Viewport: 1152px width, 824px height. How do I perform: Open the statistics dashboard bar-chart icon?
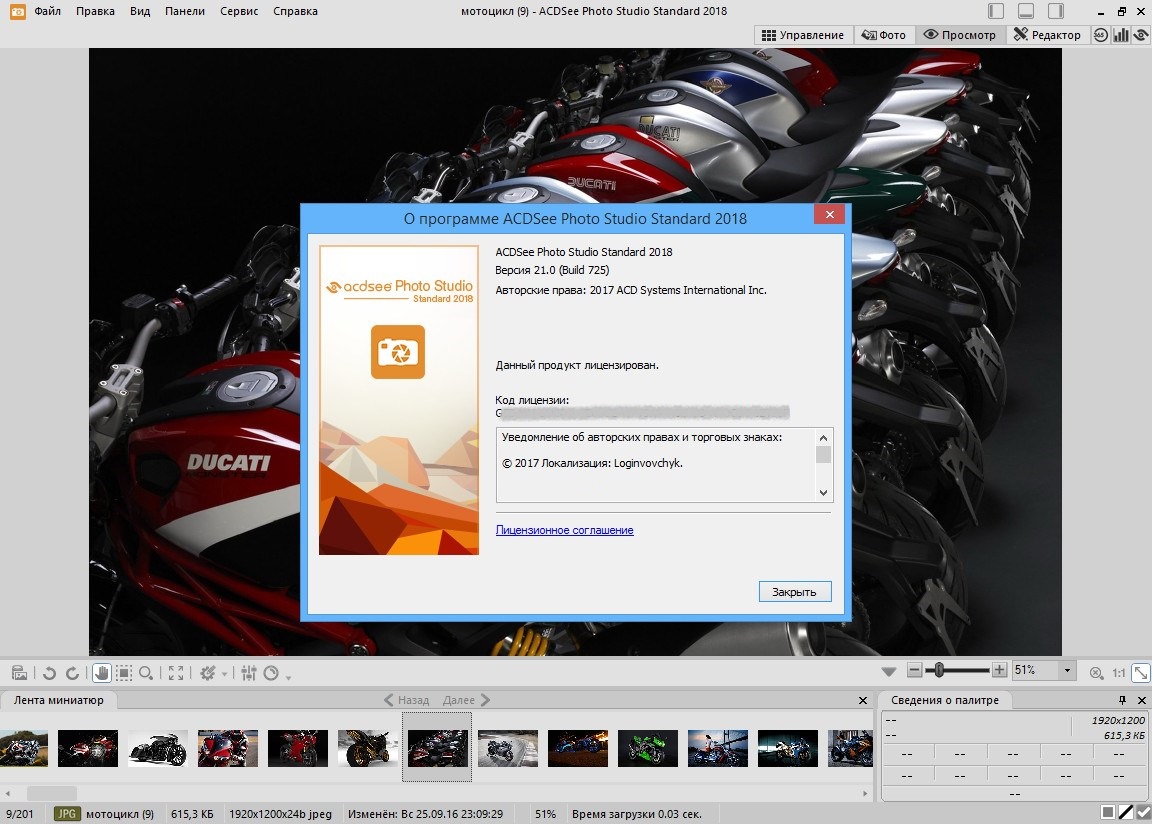(1121, 35)
